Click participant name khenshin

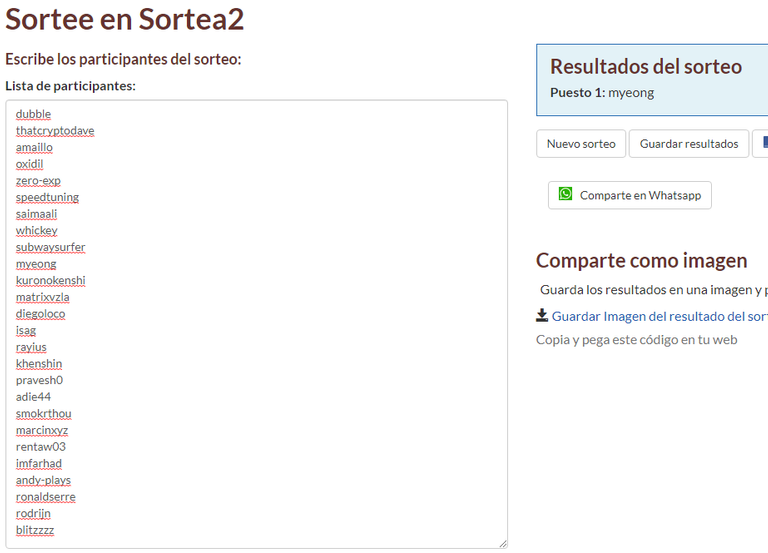point(39,364)
